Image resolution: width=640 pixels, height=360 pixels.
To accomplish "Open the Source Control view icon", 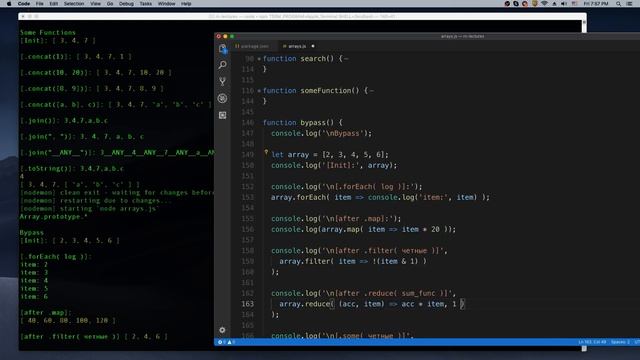I will (222, 82).
